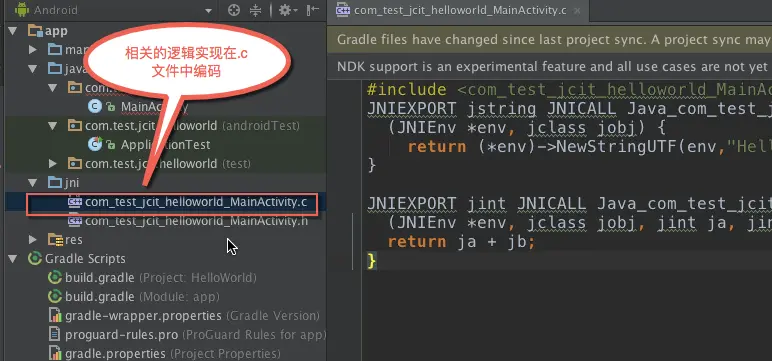Screen dimensions: 772x361
Task: Click gradle-wrapper.properties file icon
Action: 55,316
